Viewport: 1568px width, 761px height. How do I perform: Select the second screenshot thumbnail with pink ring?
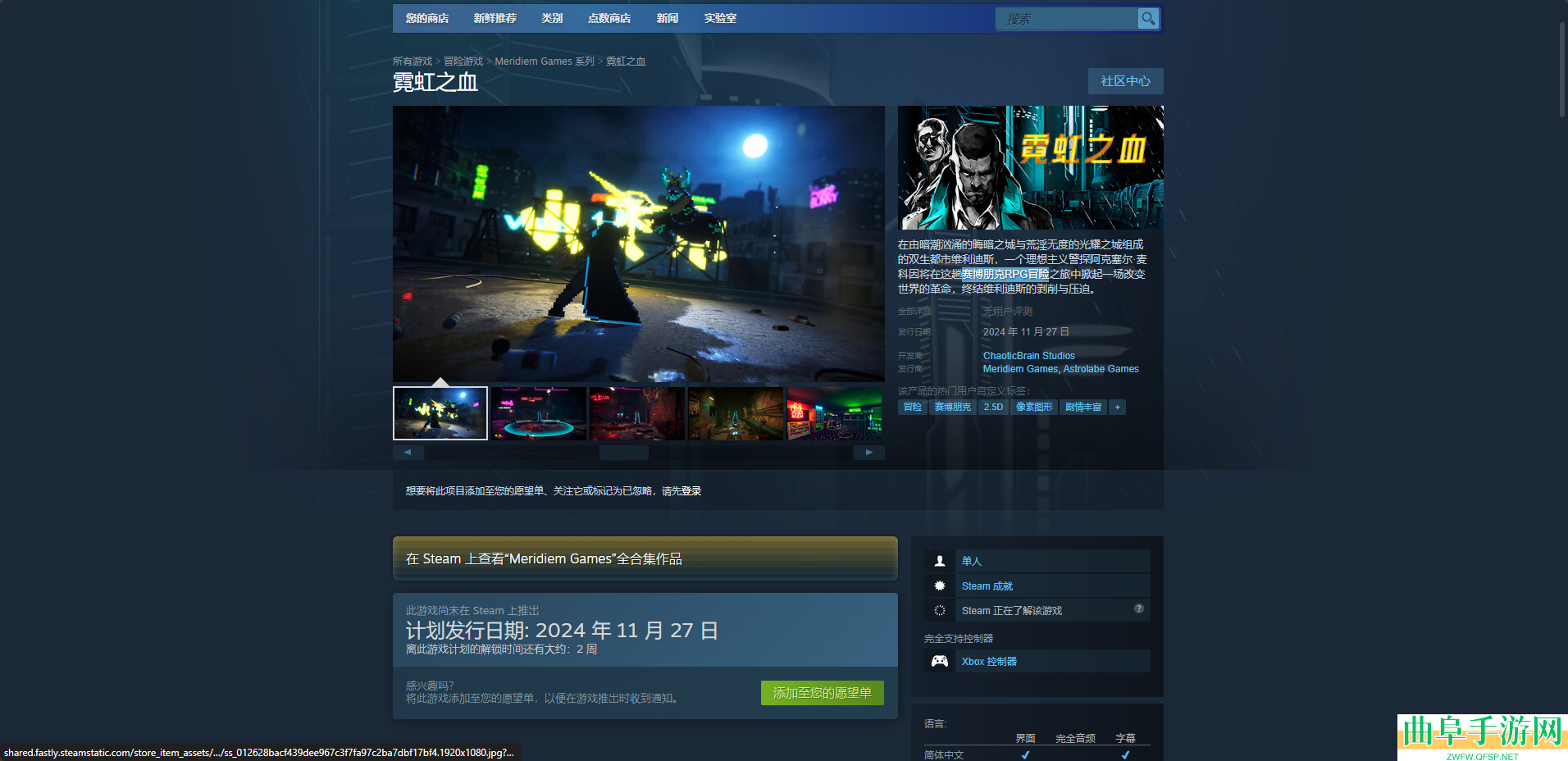[x=539, y=414]
